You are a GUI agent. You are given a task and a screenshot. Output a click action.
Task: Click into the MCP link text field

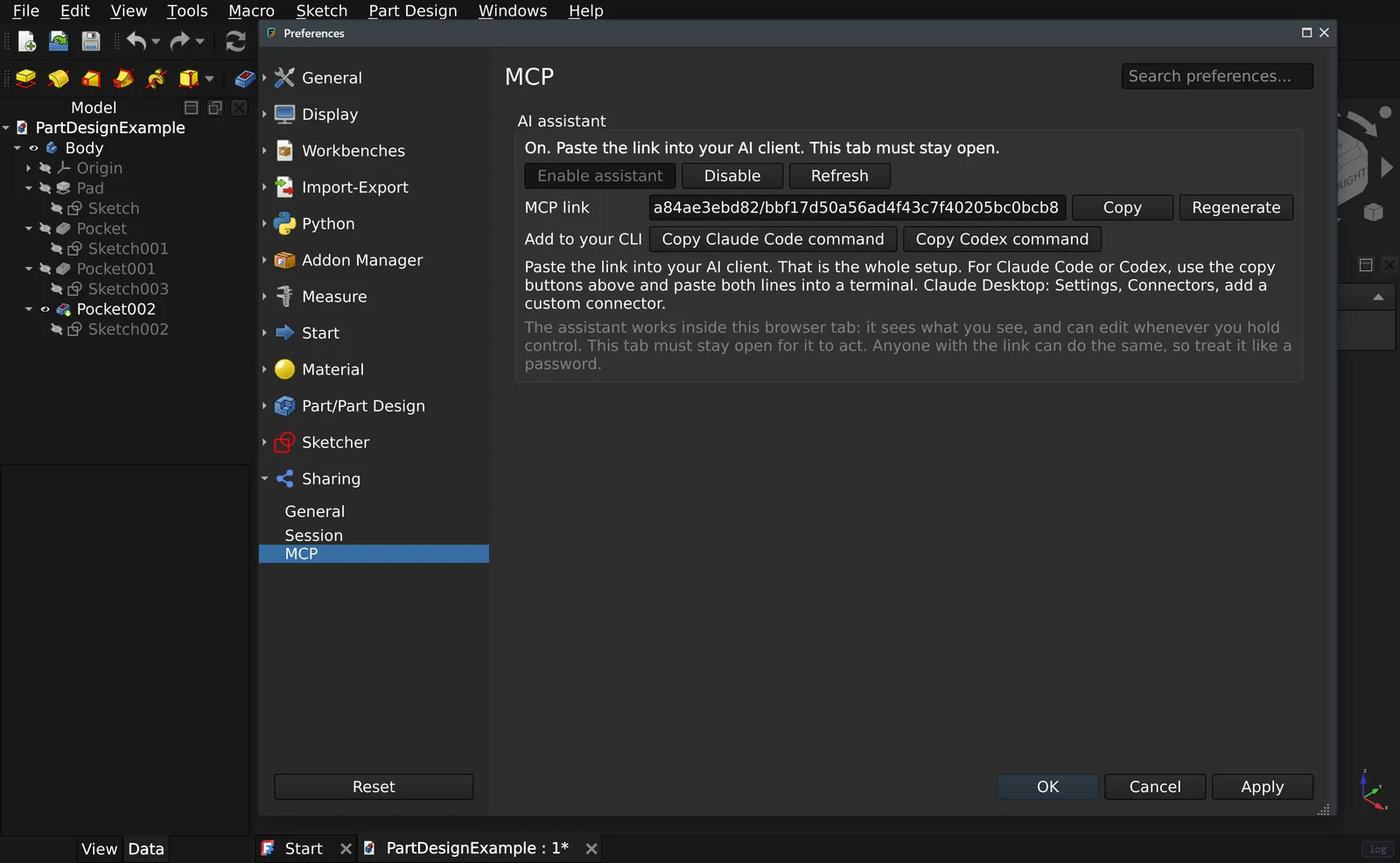coord(857,207)
